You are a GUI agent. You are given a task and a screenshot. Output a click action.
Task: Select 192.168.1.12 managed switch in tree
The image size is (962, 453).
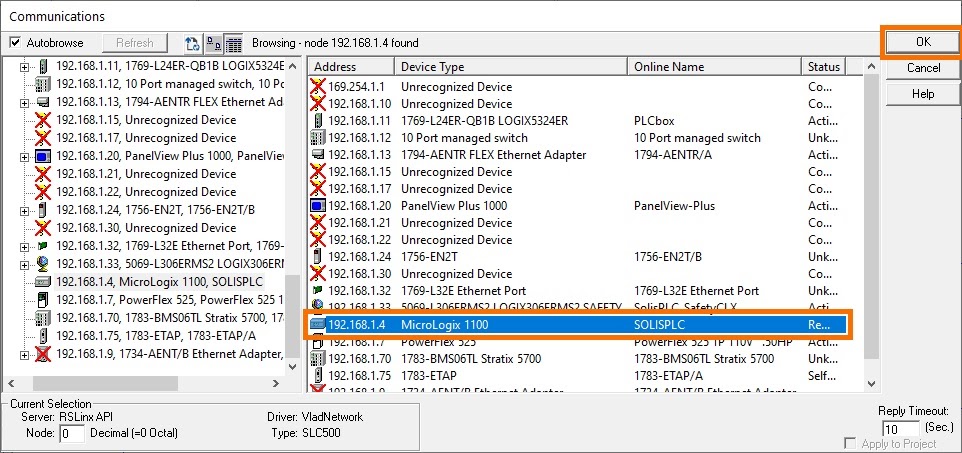click(171, 84)
